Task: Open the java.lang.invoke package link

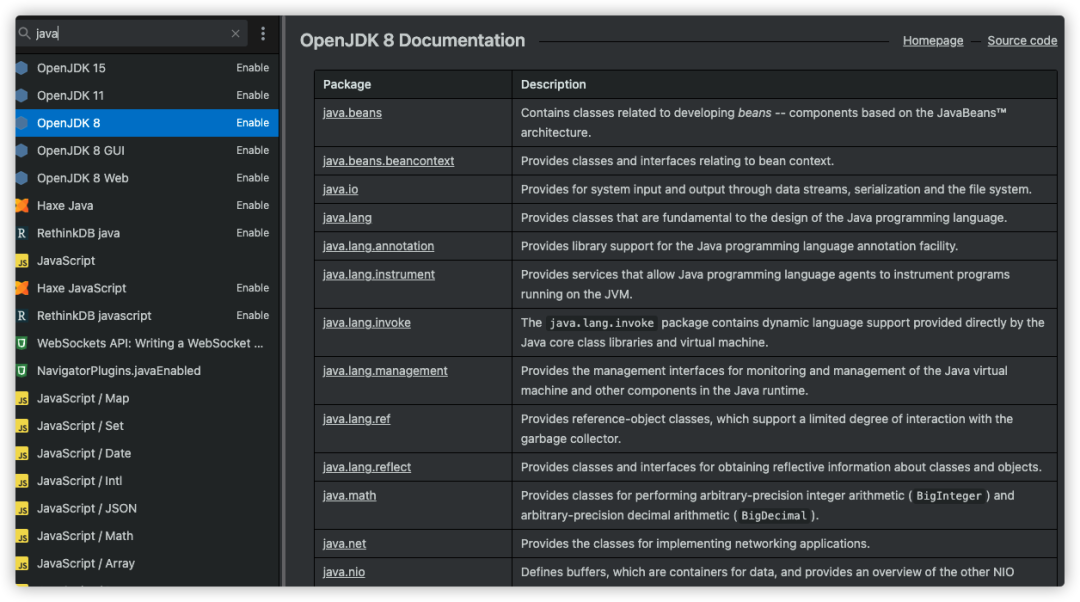Action: pyautogui.click(x=366, y=323)
